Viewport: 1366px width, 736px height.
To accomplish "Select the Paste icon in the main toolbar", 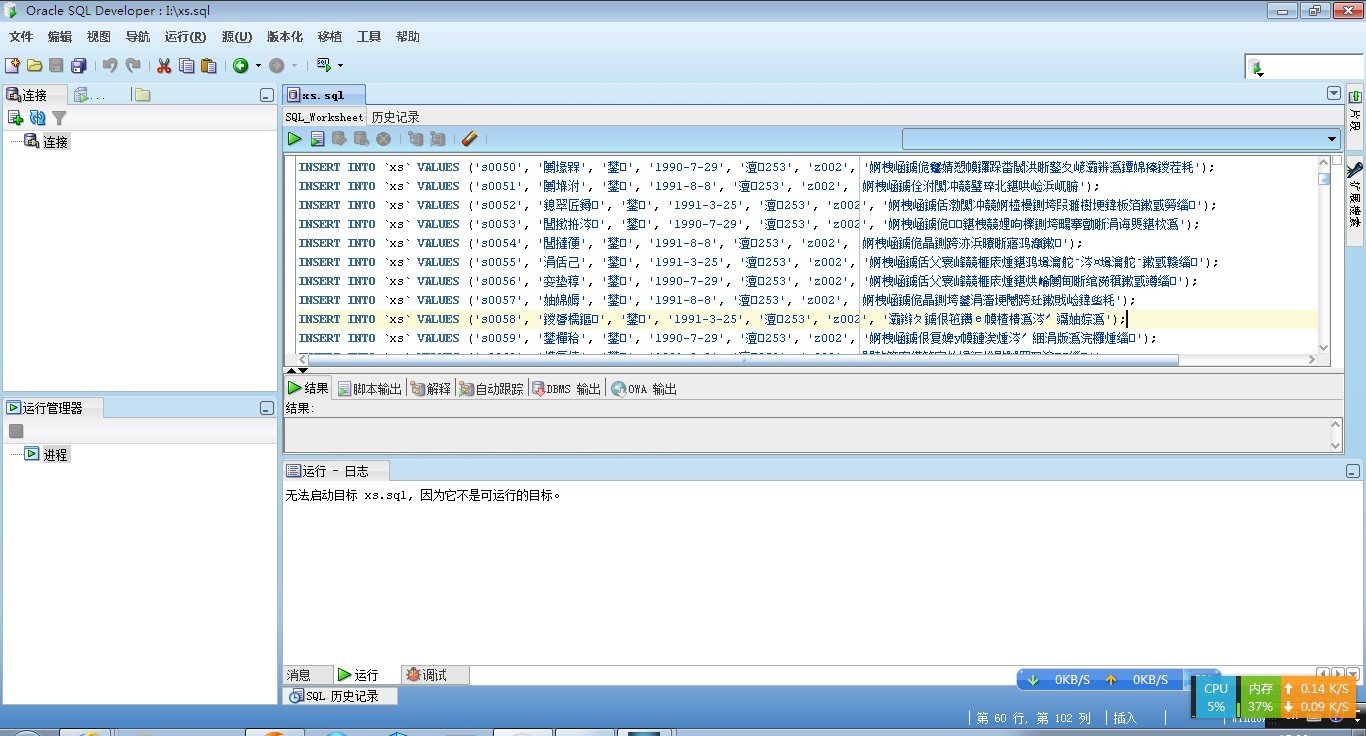I will [x=207, y=65].
